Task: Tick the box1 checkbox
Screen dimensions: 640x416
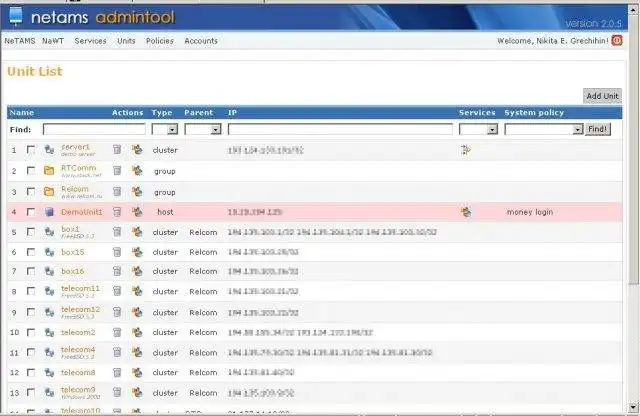Action: pyautogui.click(x=31, y=231)
